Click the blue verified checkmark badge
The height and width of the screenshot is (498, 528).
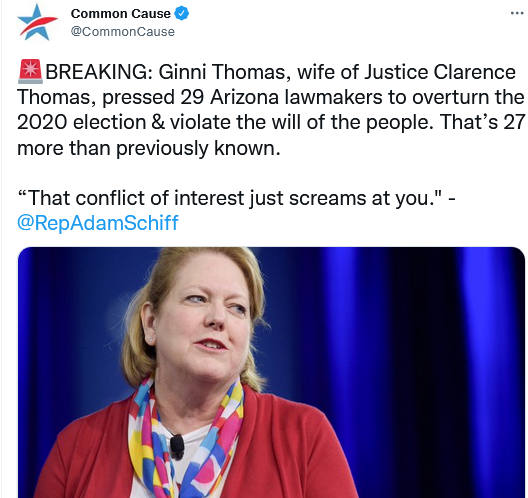pos(182,13)
